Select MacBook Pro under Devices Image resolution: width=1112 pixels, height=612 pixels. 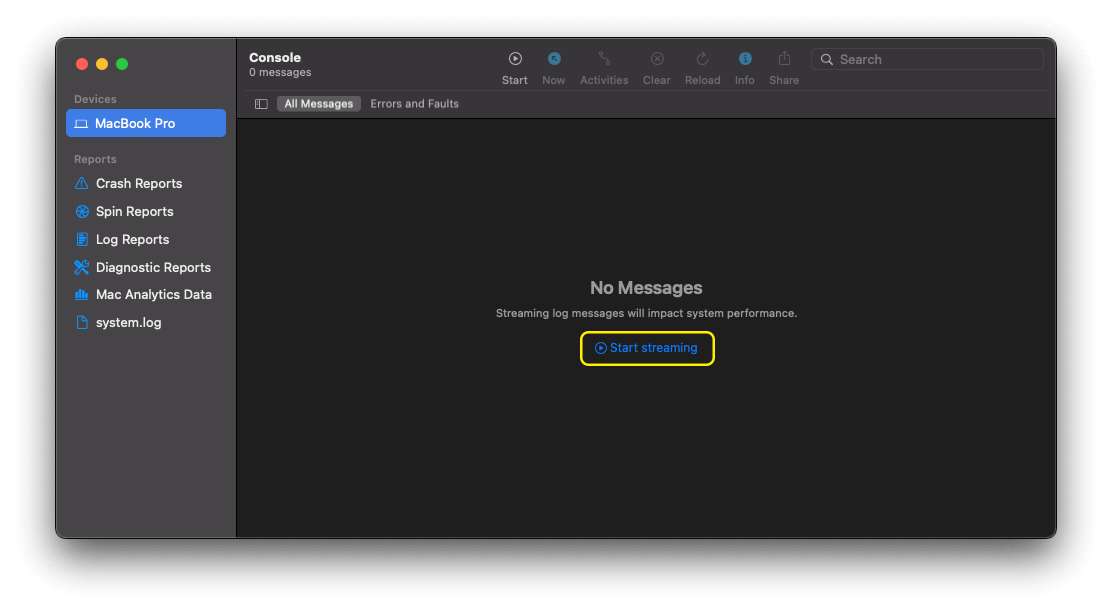[146, 124]
